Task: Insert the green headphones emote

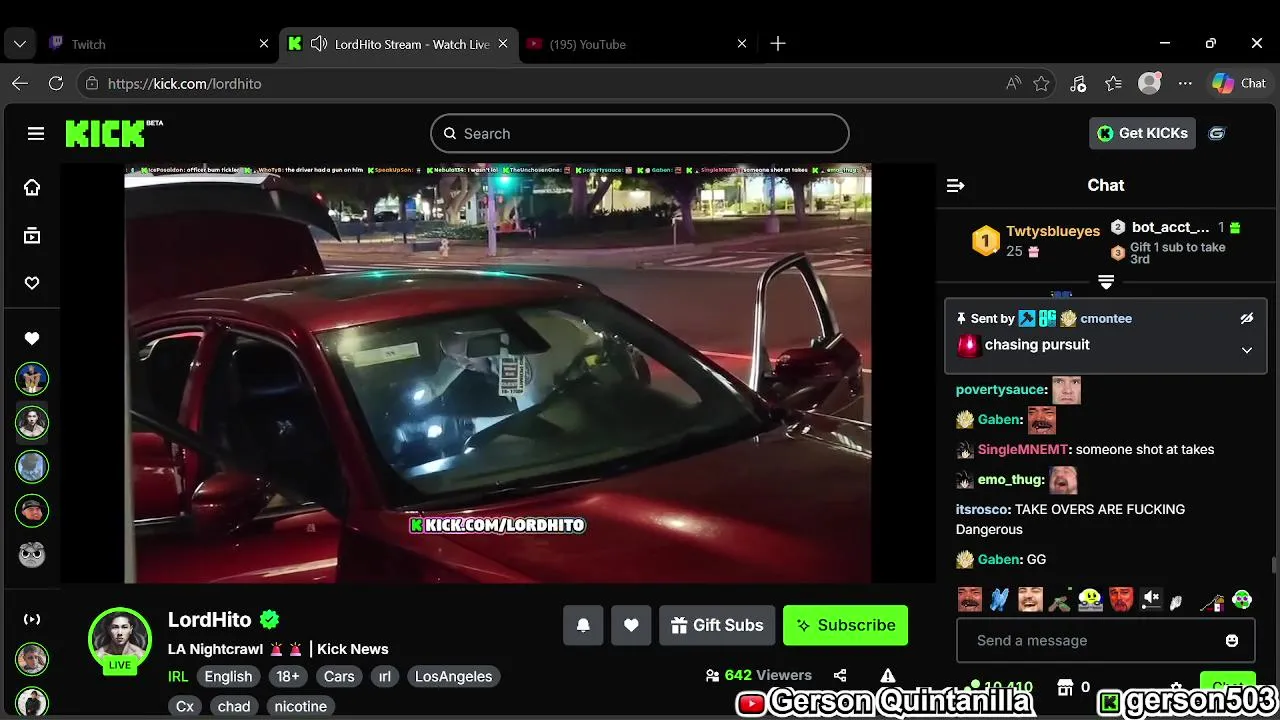Action: click(1242, 599)
